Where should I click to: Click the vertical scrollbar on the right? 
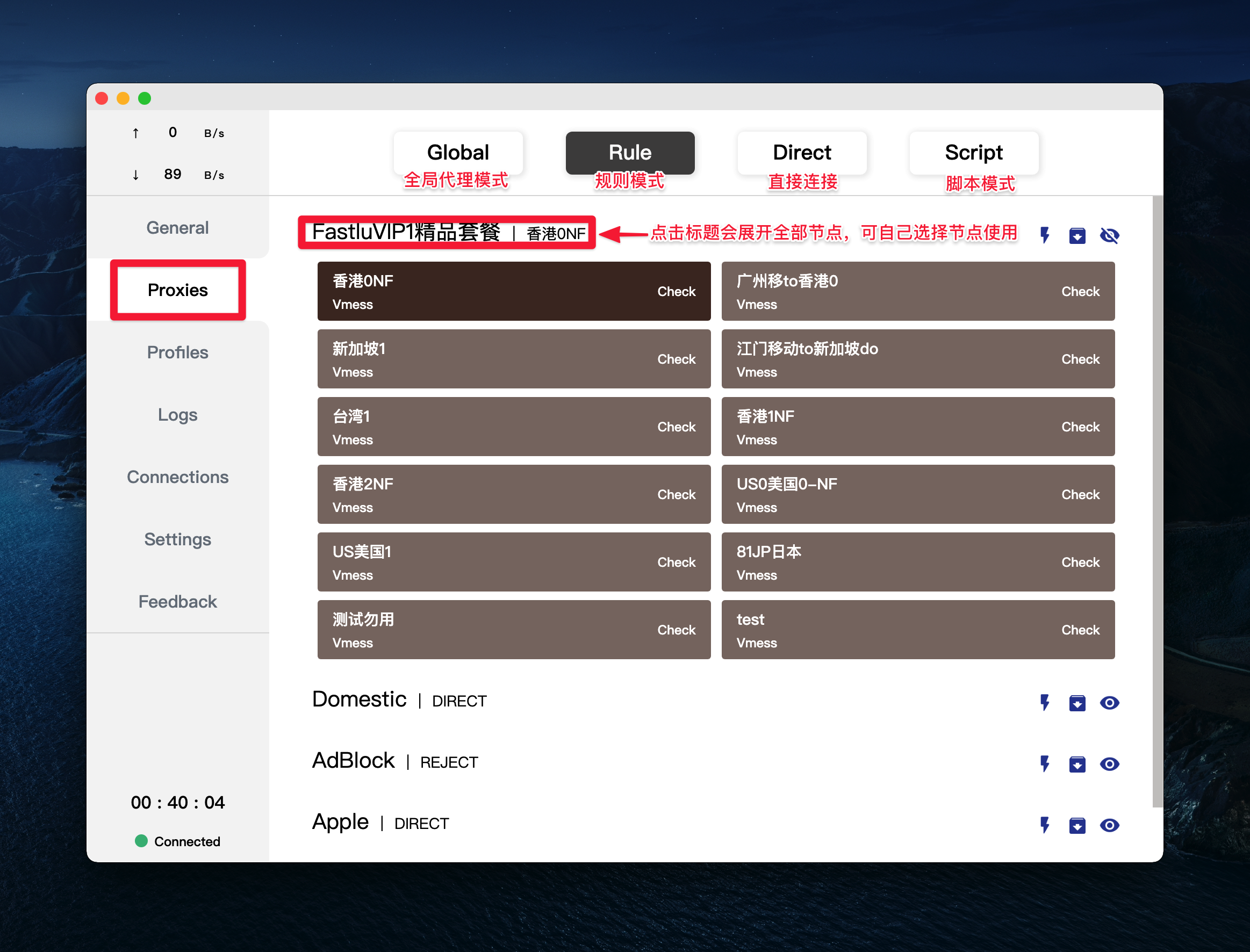click(x=1157, y=499)
